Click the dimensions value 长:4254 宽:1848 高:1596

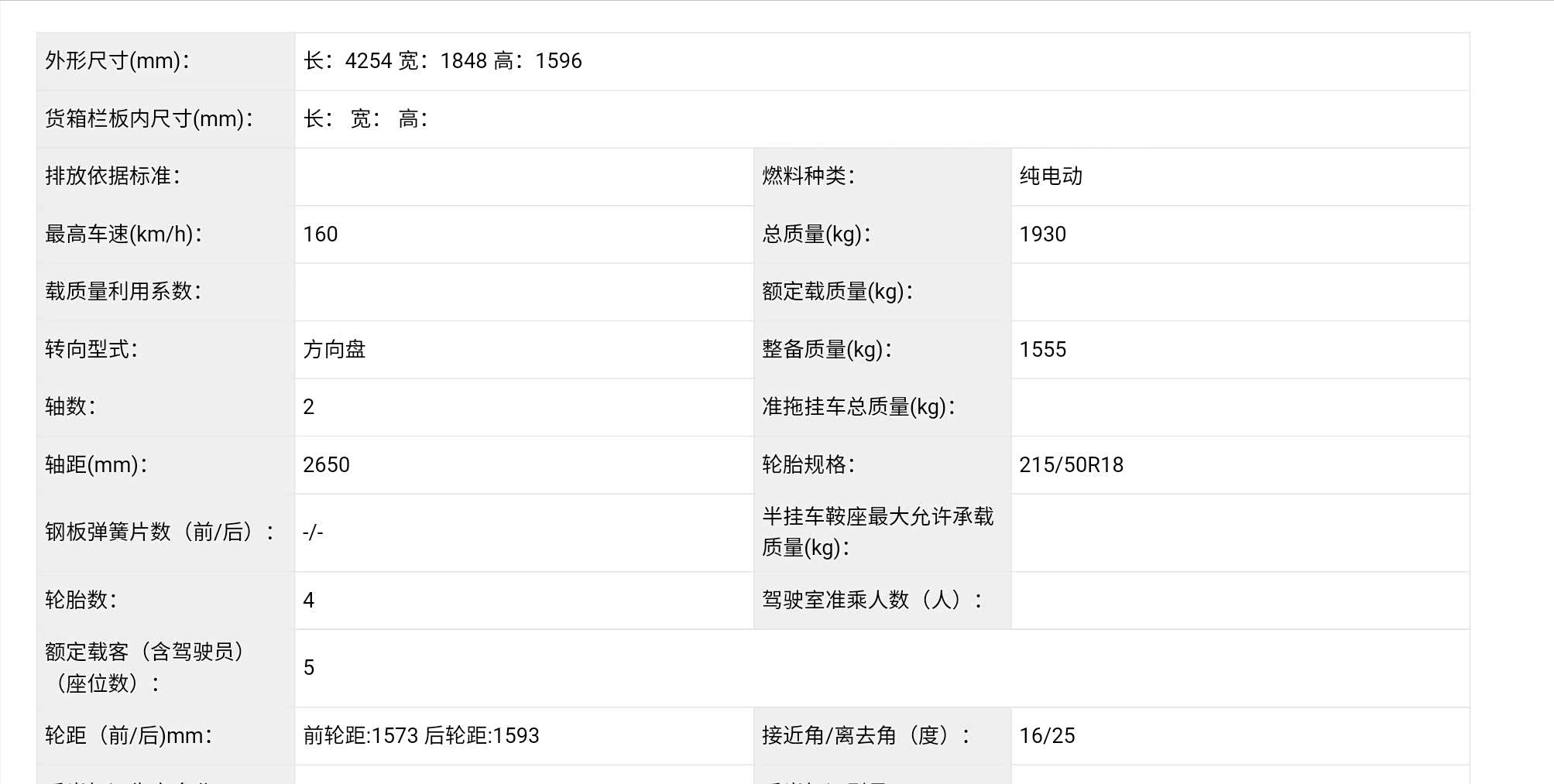(442, 61)
